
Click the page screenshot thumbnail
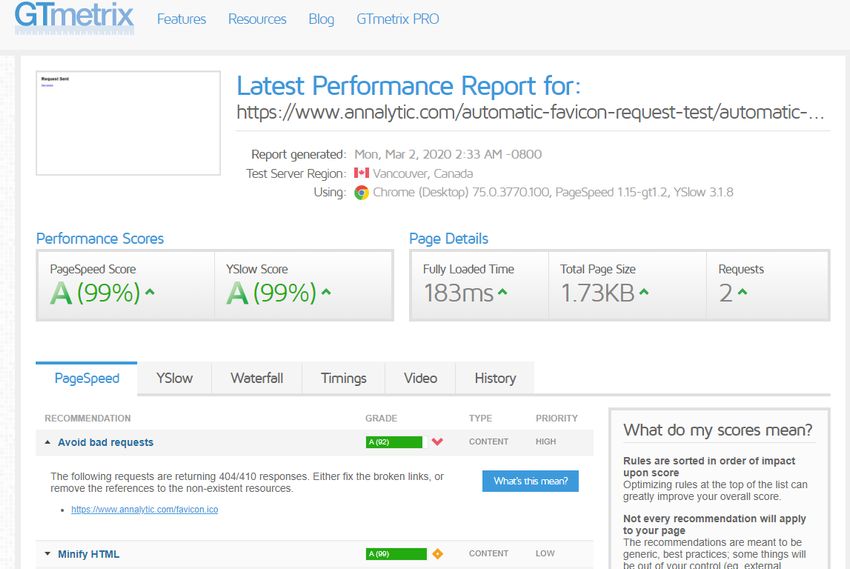[x=128, y=123]
